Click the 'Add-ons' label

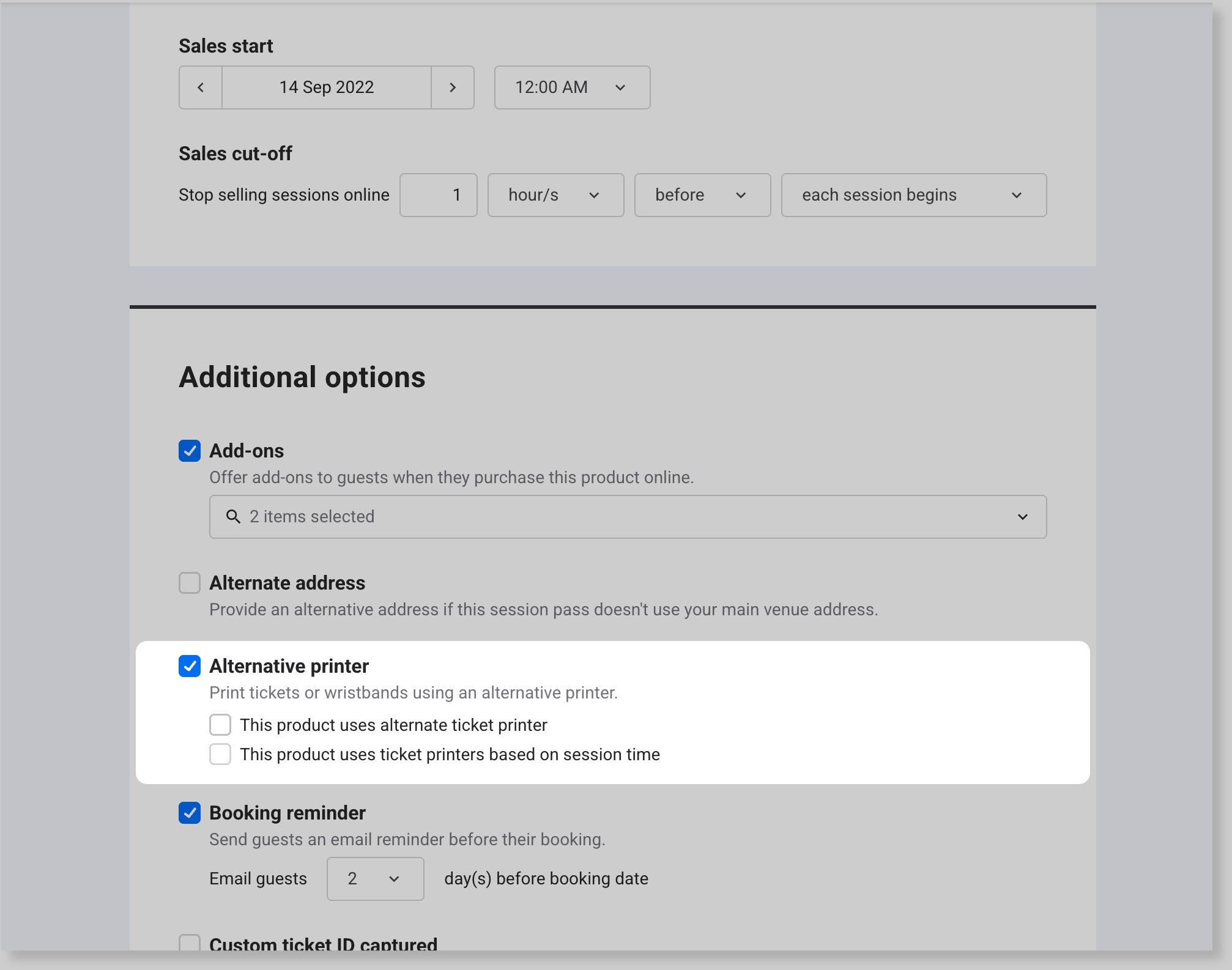coord(247,451)
